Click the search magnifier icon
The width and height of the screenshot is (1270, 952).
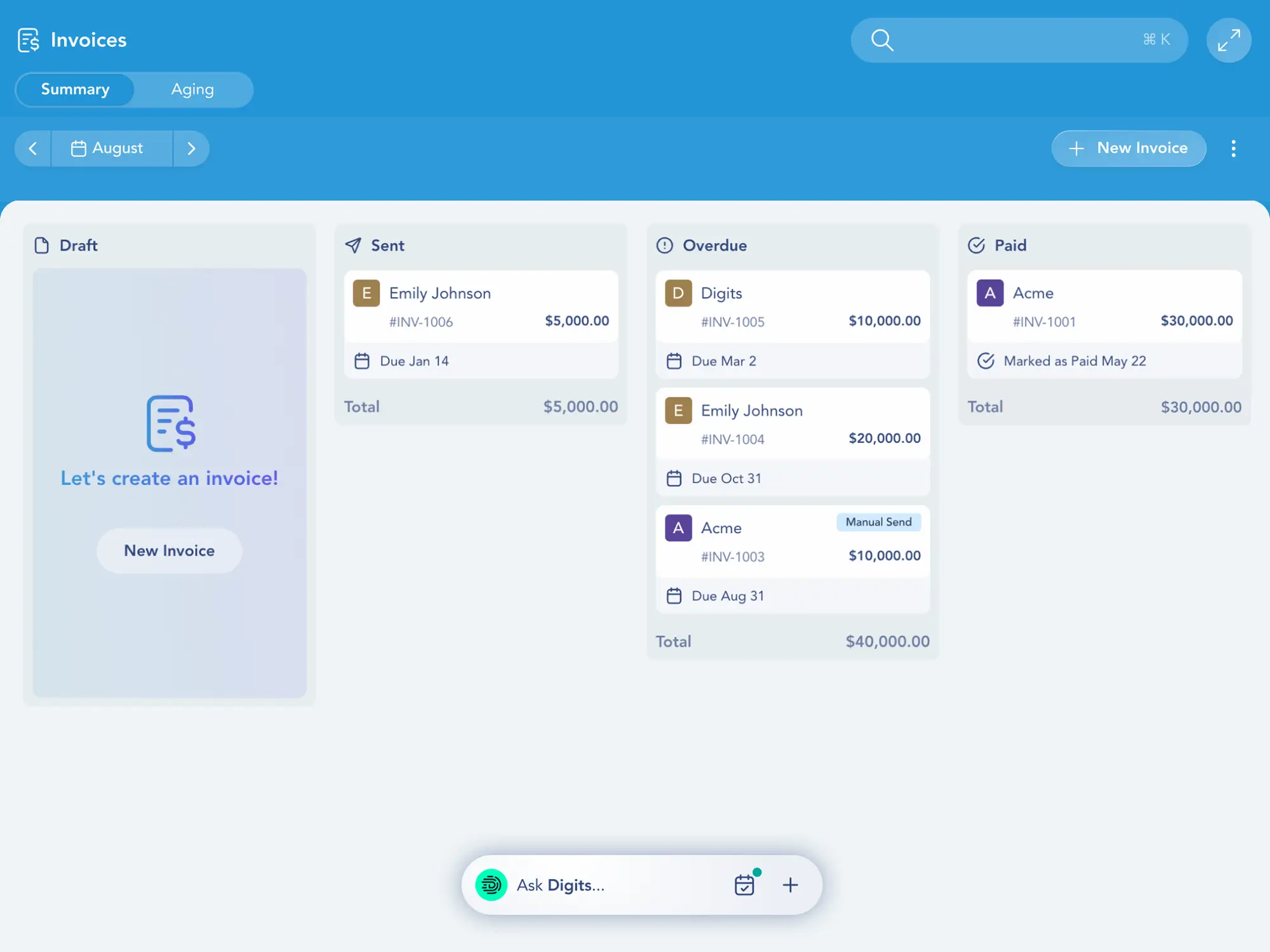(881, 40)
